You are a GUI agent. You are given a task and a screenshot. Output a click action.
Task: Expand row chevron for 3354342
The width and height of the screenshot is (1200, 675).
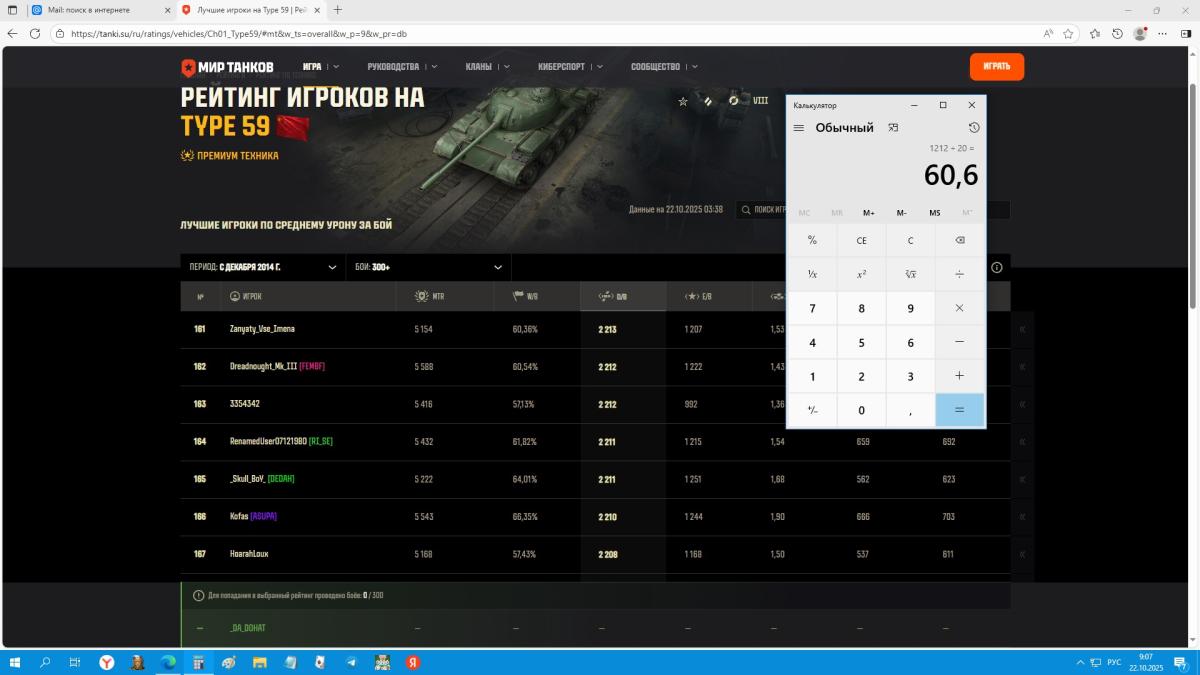pyautogui.click(x=1022, y=404)
